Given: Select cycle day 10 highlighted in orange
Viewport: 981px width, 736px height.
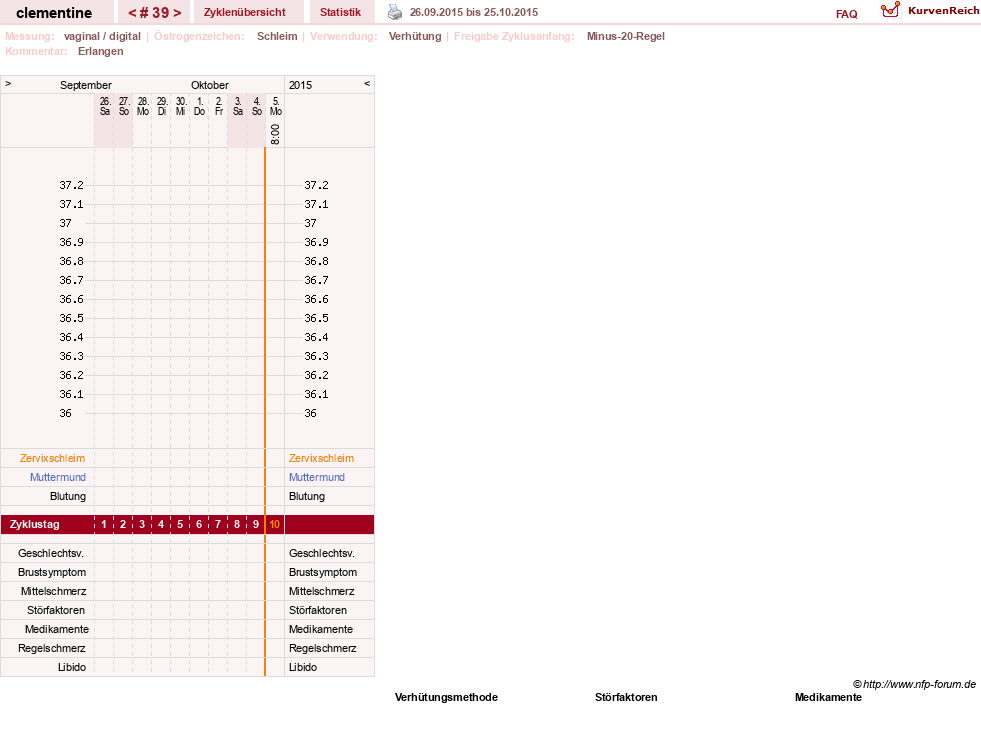Looking at the screenshot, I should pyautogui.click(x=275, y=524).
